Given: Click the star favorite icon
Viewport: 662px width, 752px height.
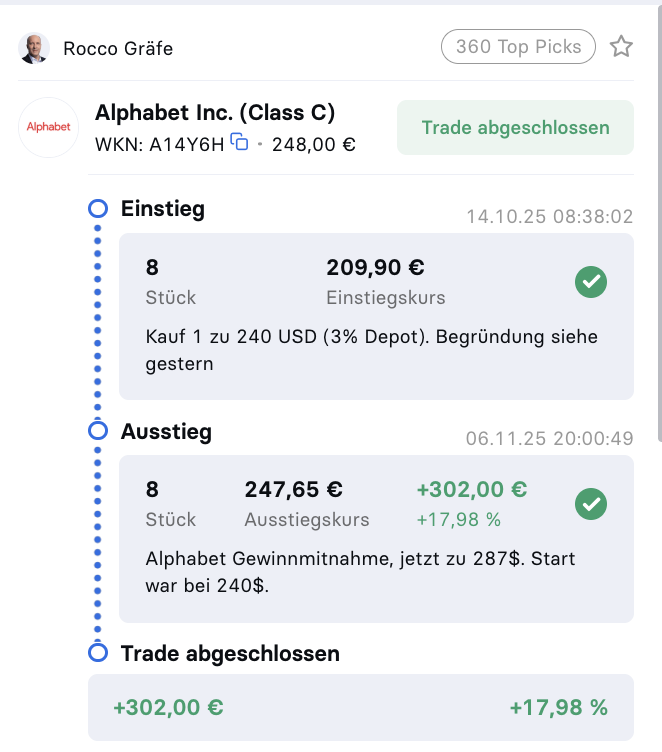Looking at the screenshot, I should coord(621,47).
